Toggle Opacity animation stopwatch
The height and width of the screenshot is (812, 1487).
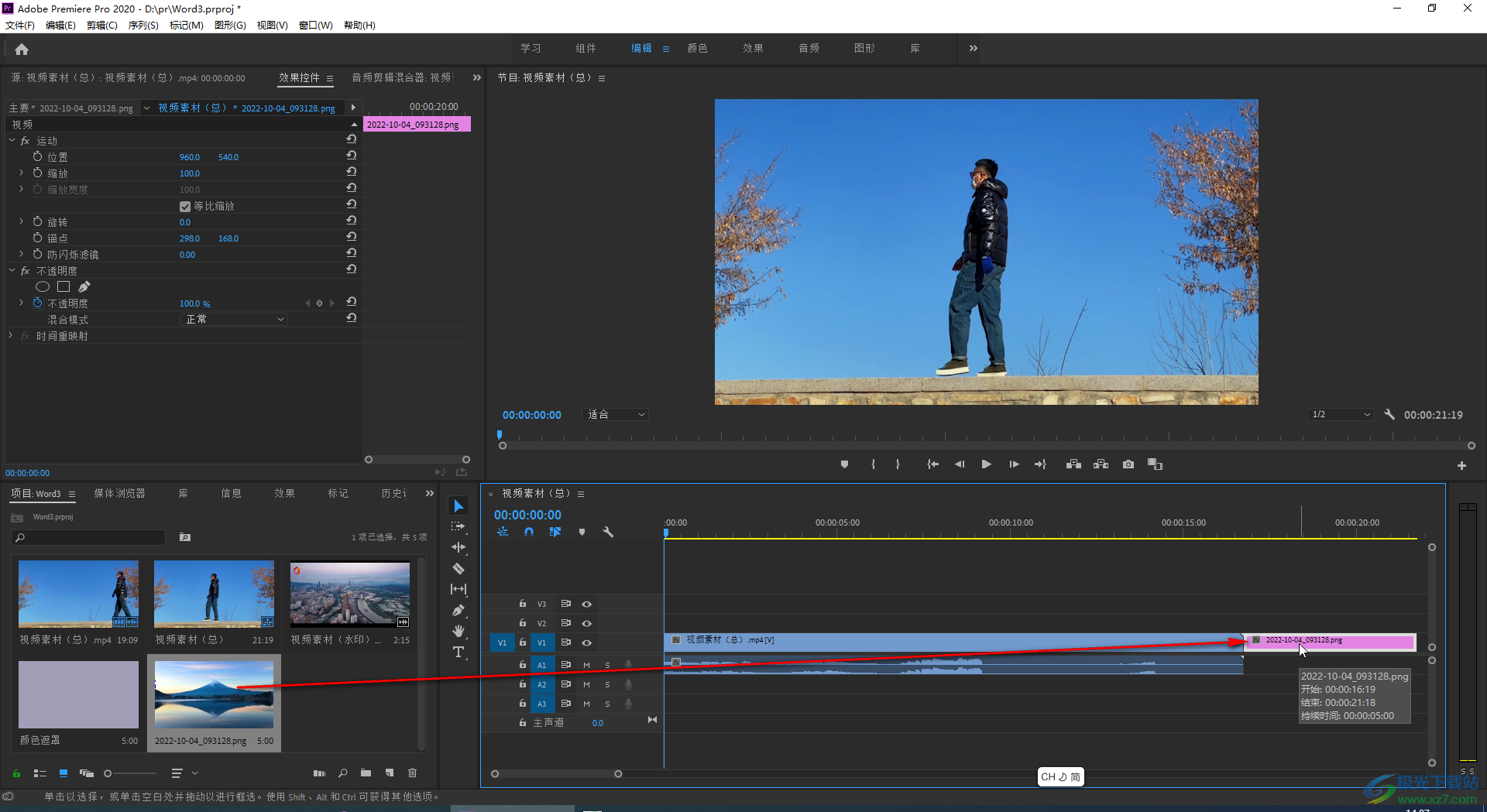point(37,303)
